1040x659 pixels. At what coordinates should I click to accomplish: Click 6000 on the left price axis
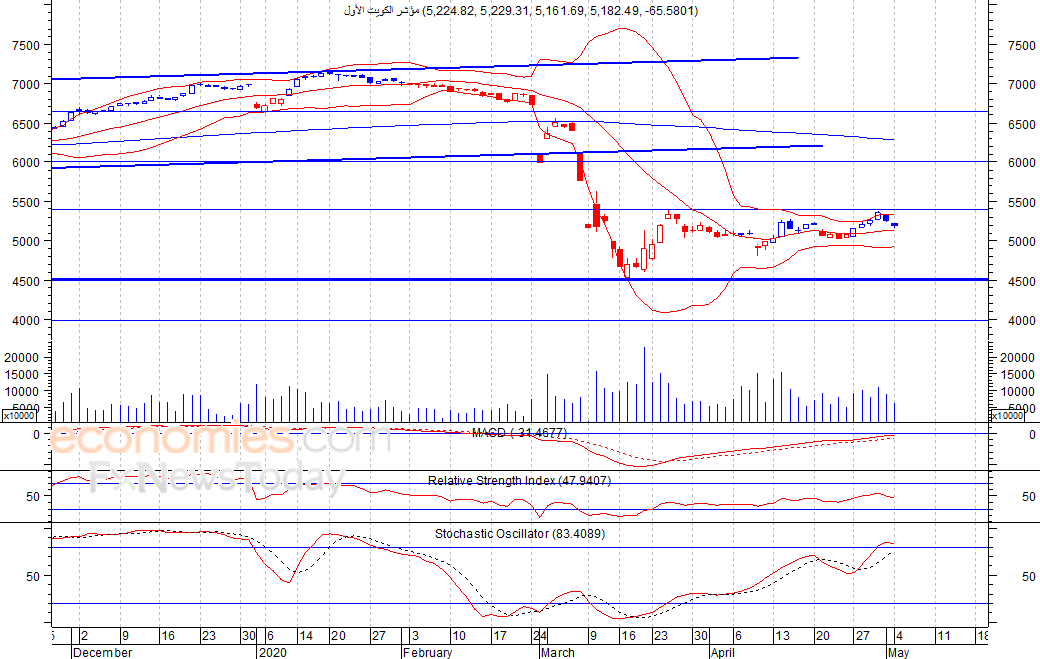click(x=27, y=162)
